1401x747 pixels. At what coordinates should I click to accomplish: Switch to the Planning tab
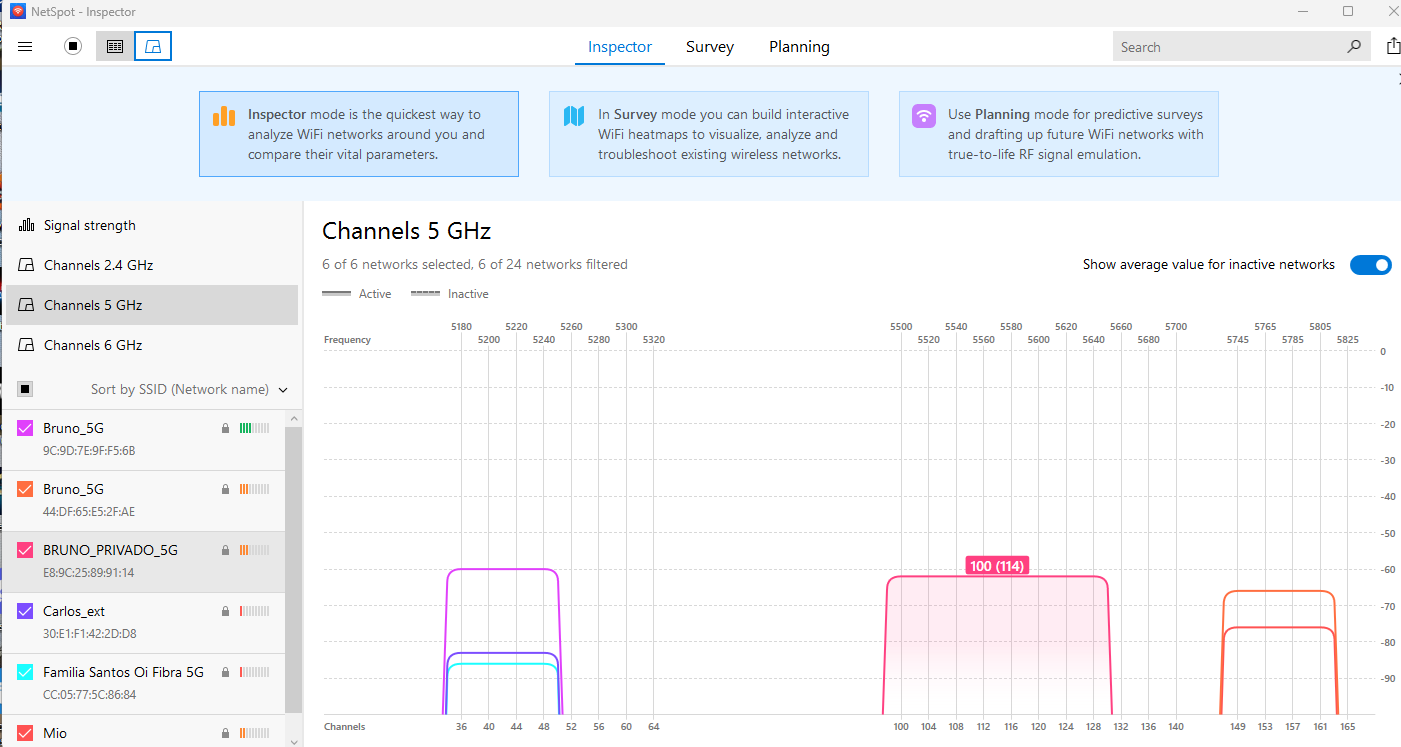tap(799, 47)
